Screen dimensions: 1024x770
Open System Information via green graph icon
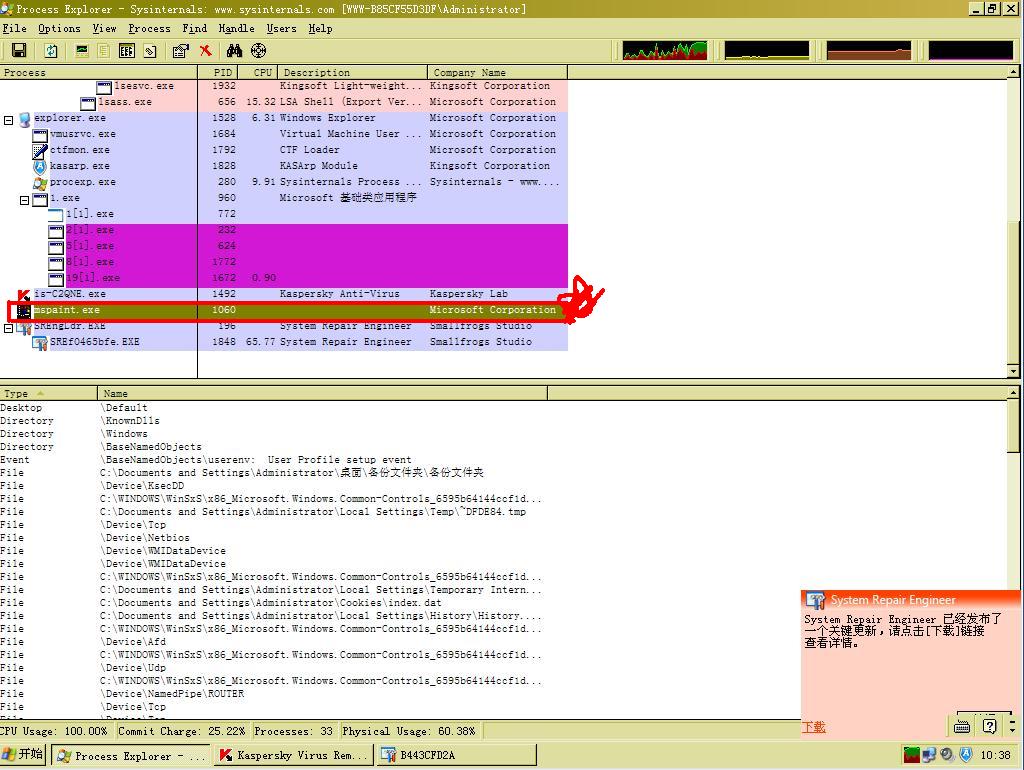82,50
